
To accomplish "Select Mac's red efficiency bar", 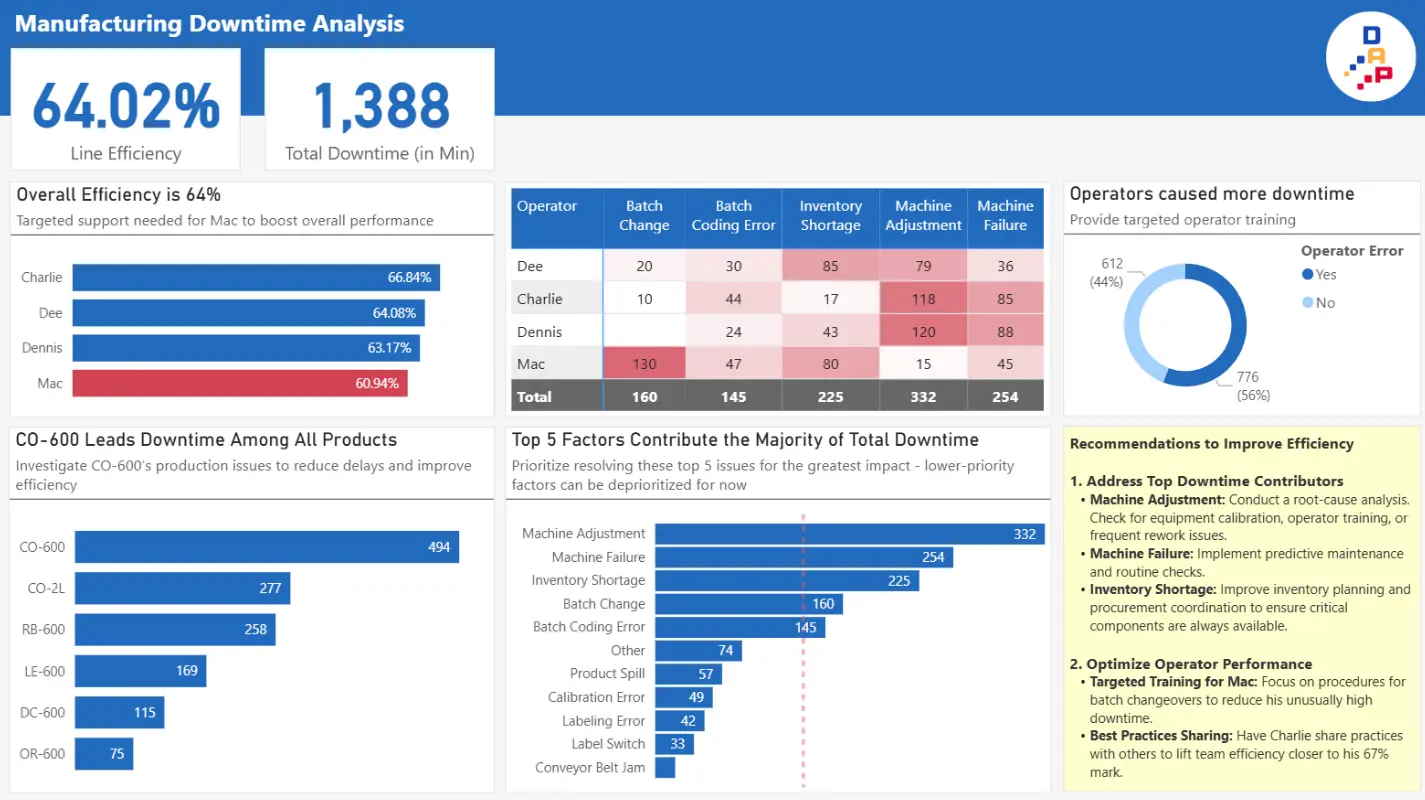I will [239, 383].
